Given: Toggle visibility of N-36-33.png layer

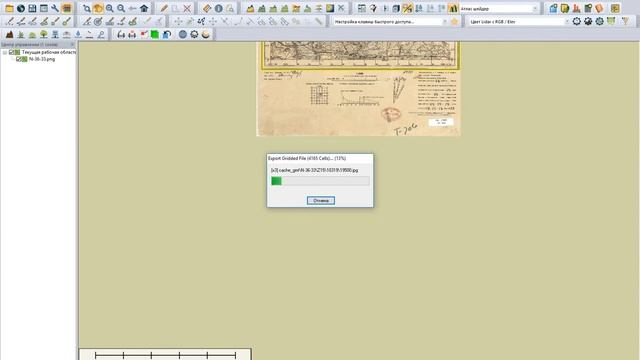Looking at the screenshot, I should [19, 59].
